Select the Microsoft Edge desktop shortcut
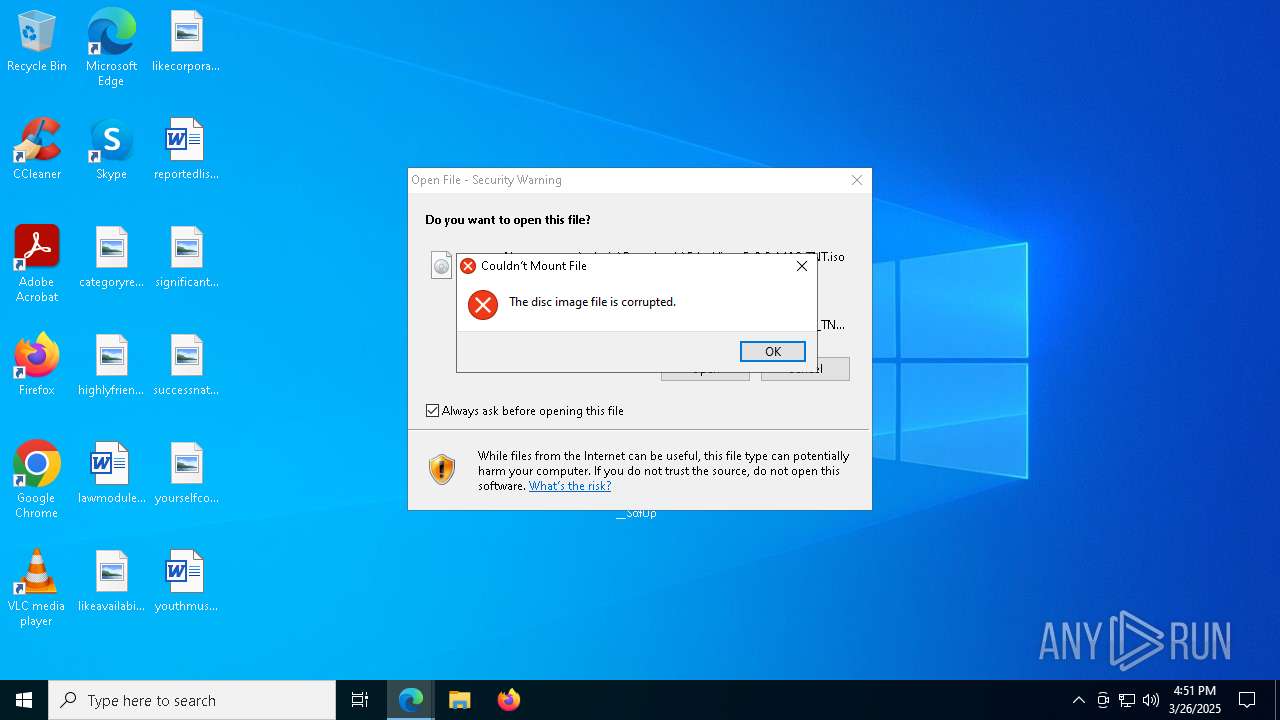1280x720 pixels. [111, 48]
